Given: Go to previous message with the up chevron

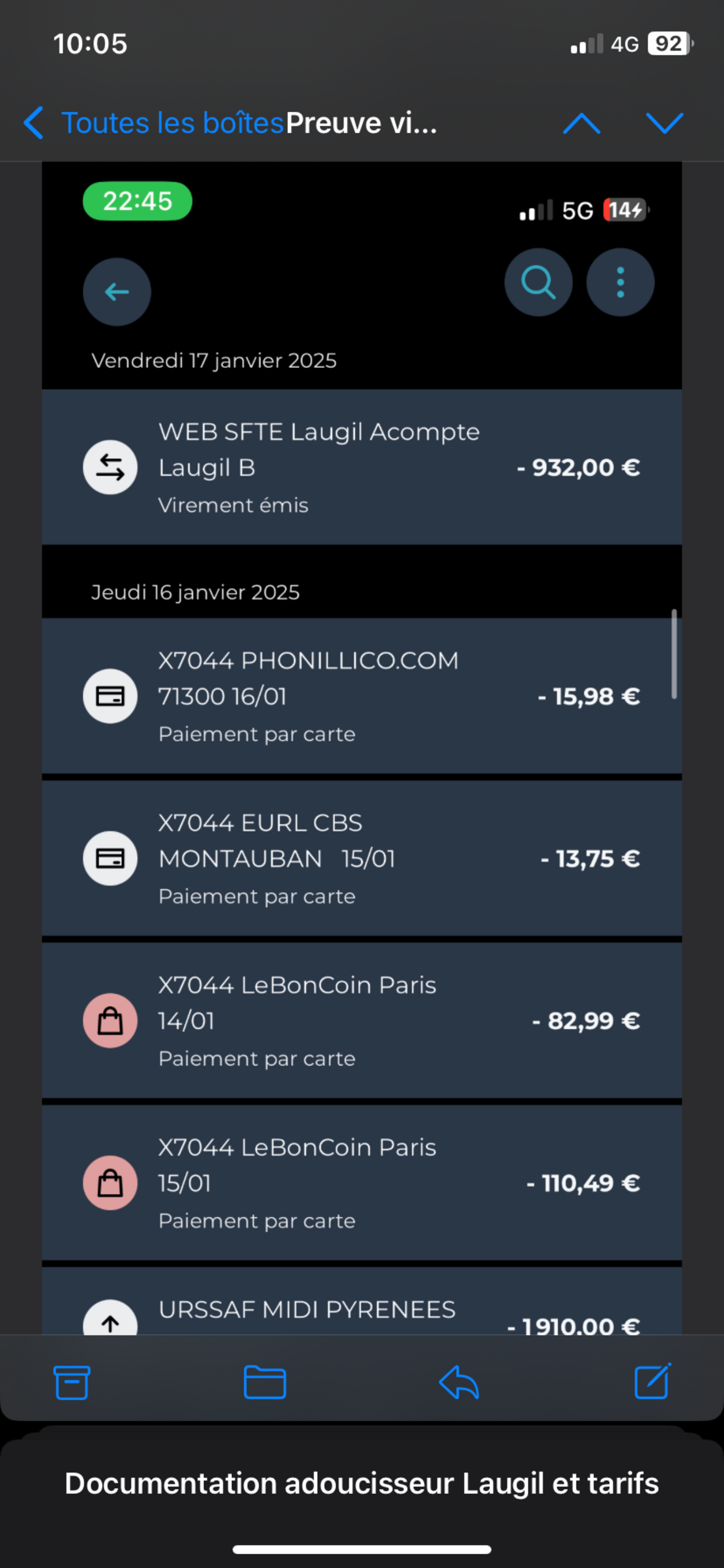Looking at the screenshot, I should 582,123.
